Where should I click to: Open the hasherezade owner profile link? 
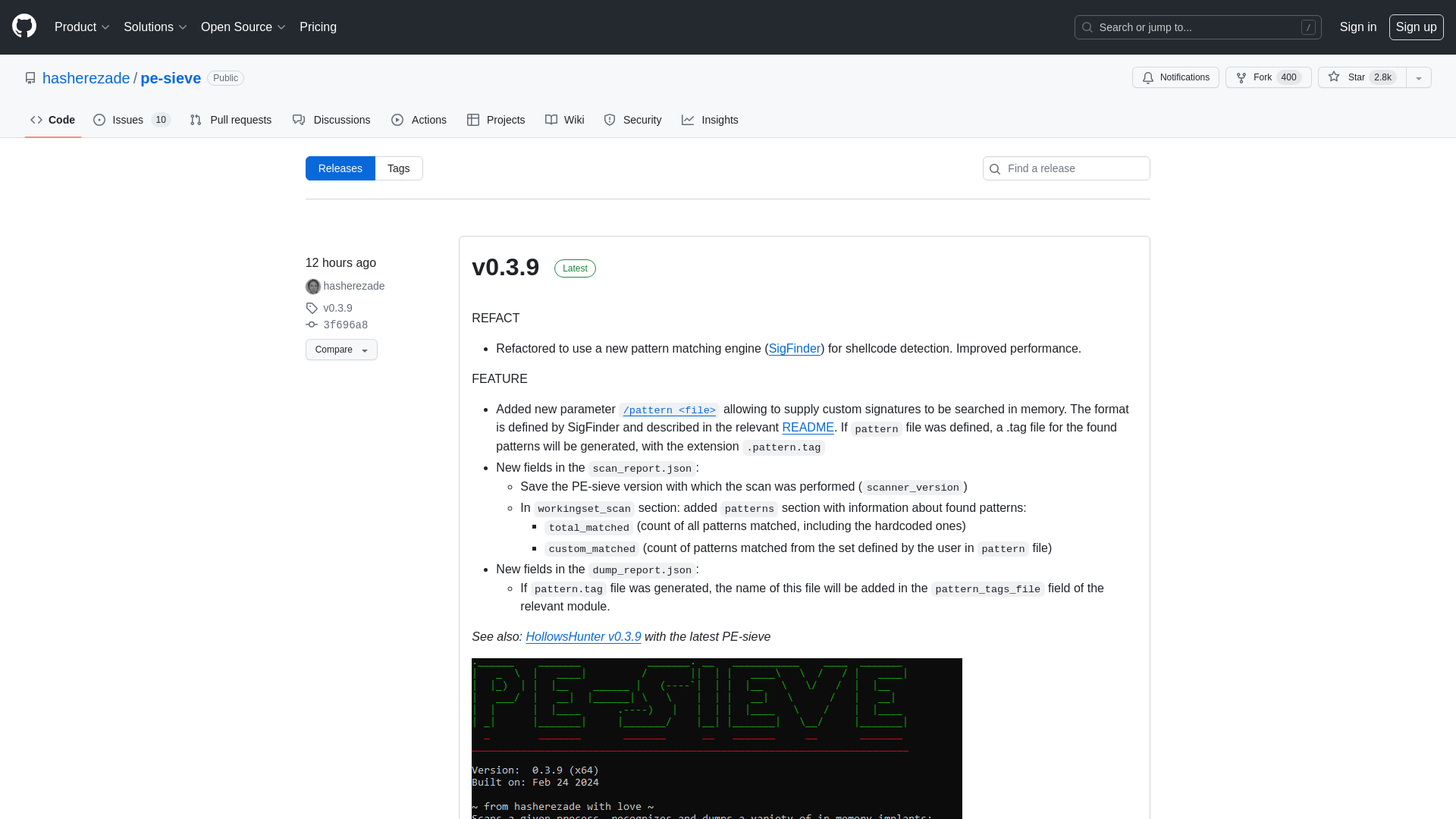86,78
